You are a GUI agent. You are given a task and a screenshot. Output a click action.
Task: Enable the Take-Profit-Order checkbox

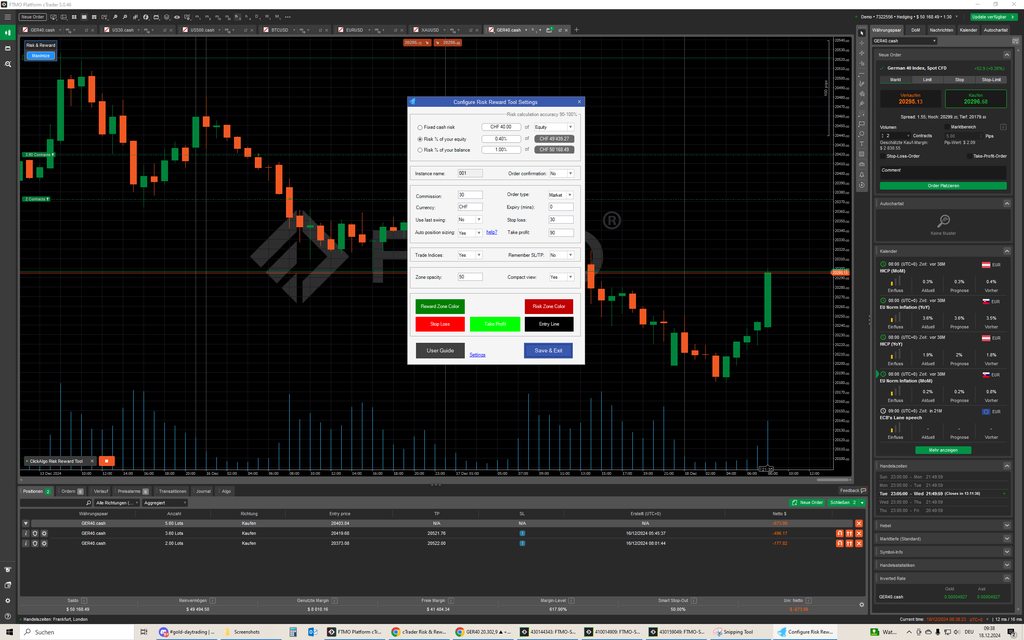(x=970, y=156)
